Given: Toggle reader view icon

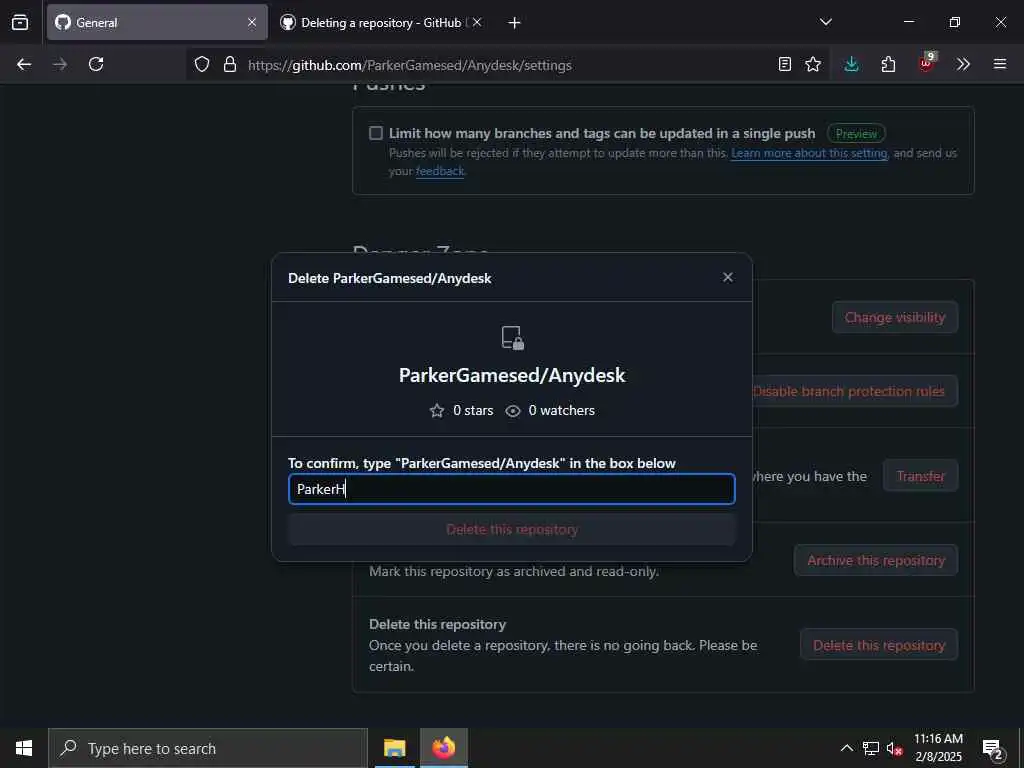Looking at the screenshot, I should coord(785,64).
